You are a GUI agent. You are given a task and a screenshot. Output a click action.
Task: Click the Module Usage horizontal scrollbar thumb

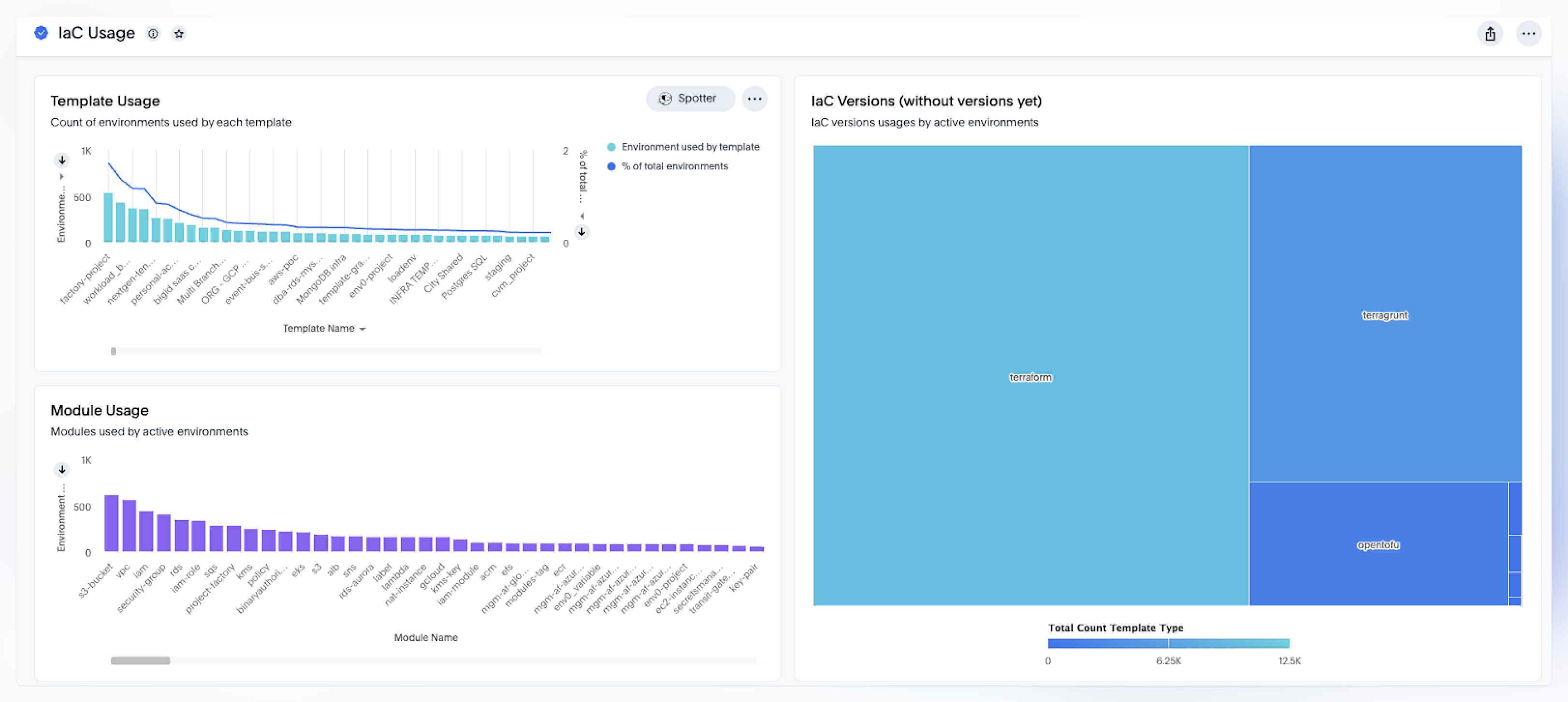(141, 660)
